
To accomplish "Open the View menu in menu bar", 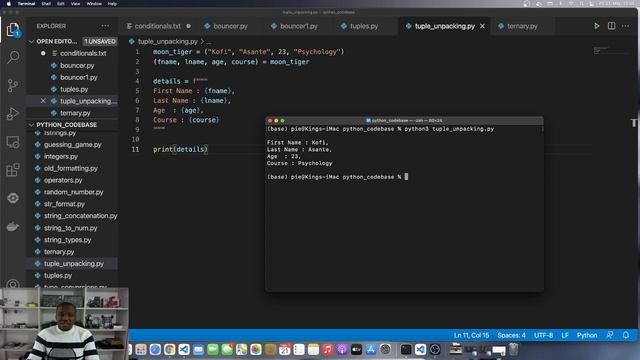I will (76, 4).
